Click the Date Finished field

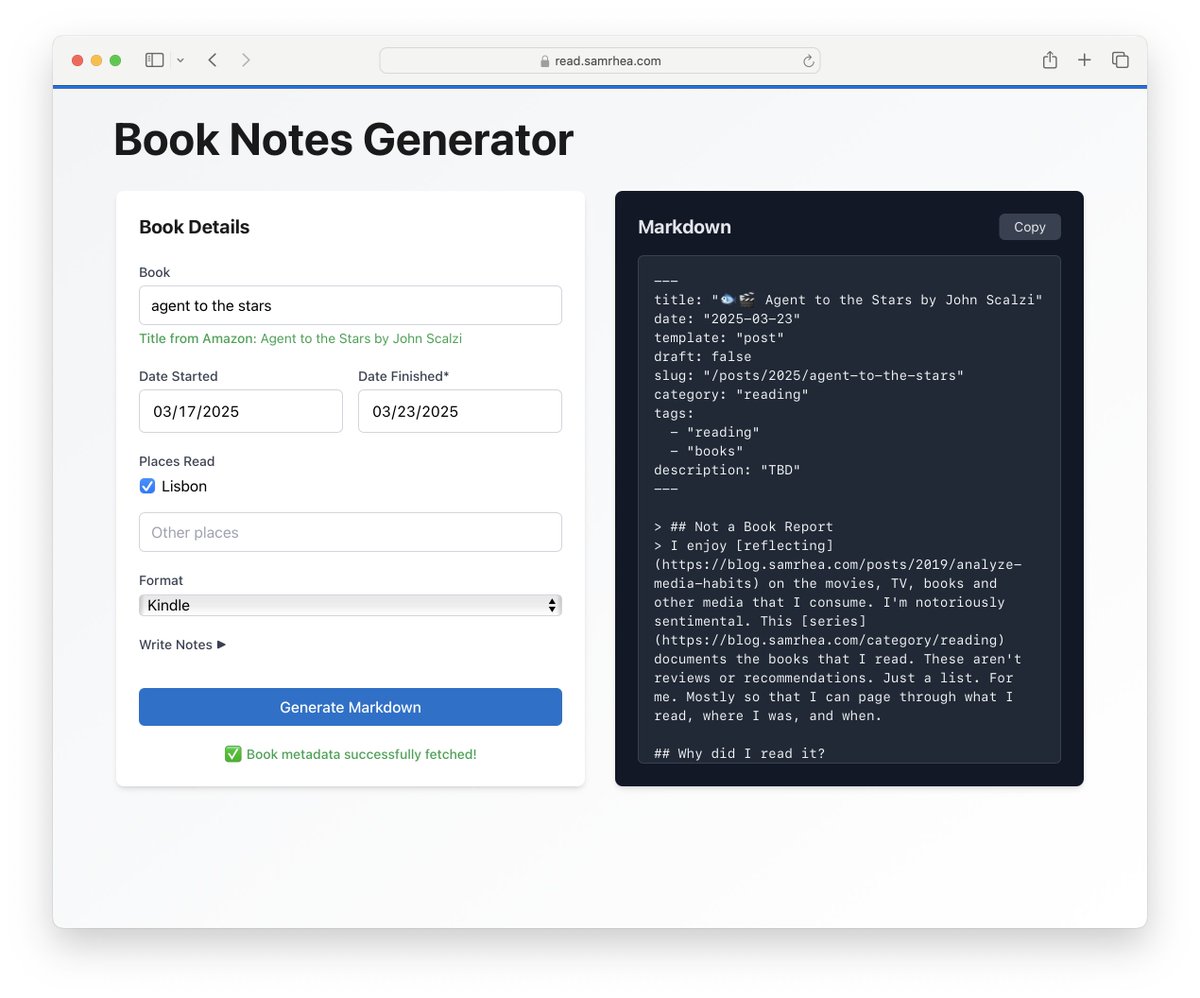[x=460, y=411]
